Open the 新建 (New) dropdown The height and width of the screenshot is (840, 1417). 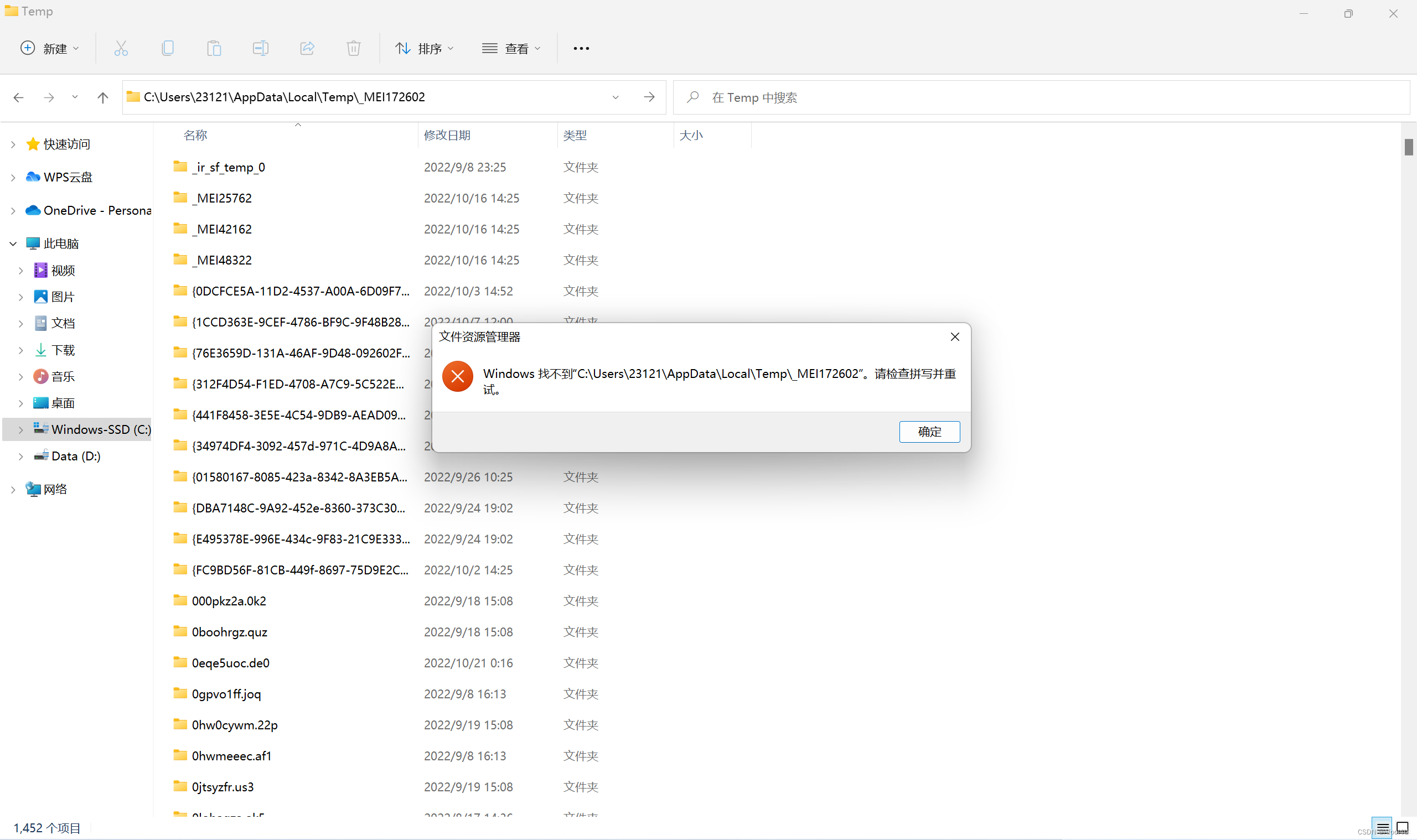[x=50, y=48]
